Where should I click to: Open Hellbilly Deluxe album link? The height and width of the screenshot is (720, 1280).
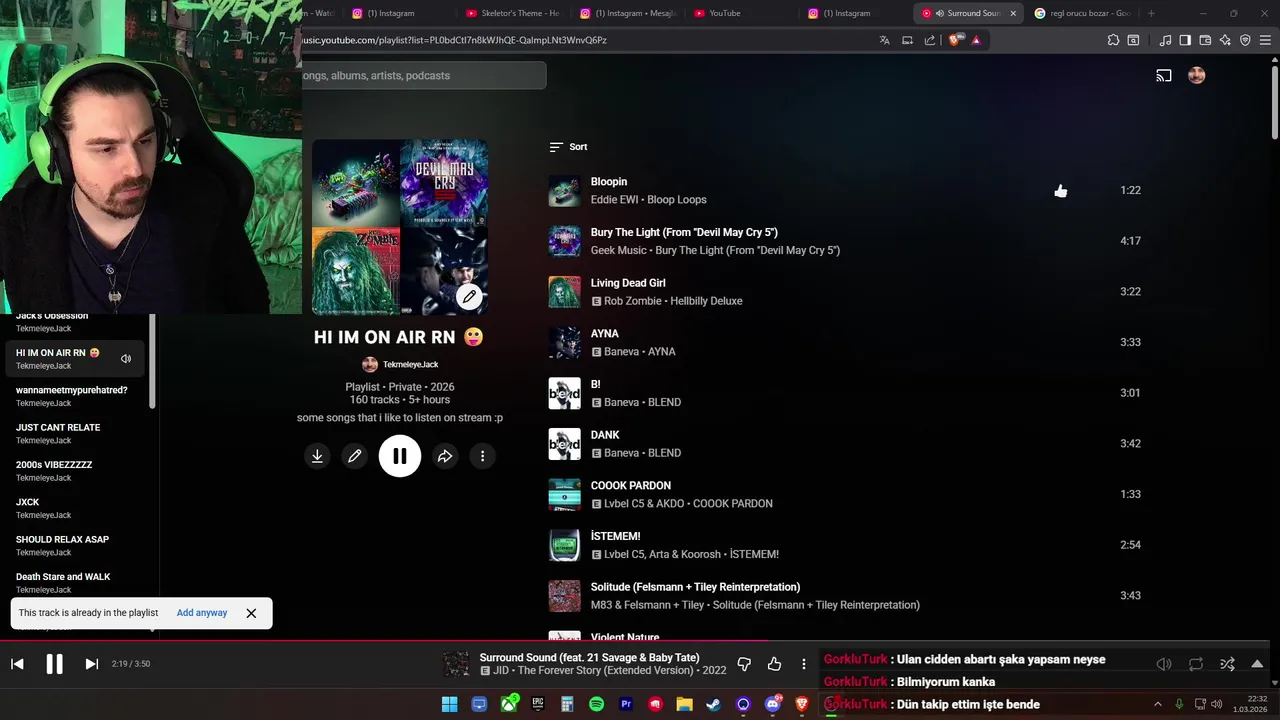(706, 301)
